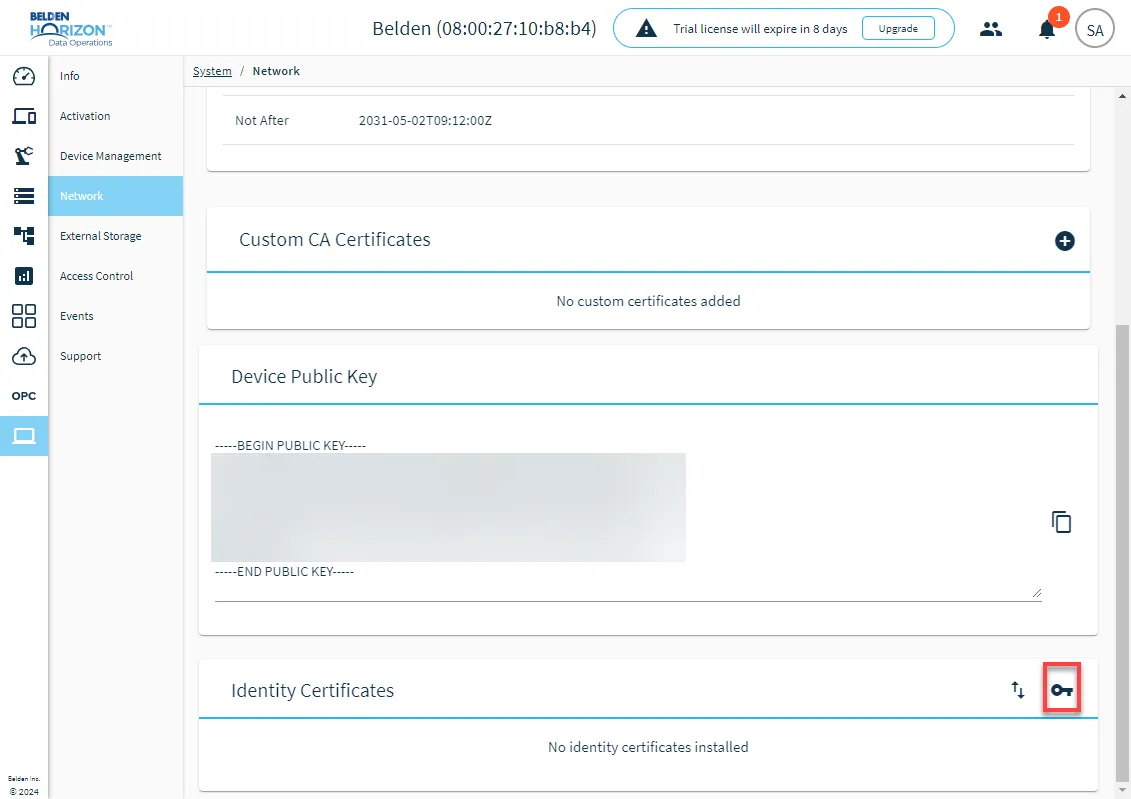Click the 'No custom certificates added' text

pyautogui.click(x=648, y=301)
